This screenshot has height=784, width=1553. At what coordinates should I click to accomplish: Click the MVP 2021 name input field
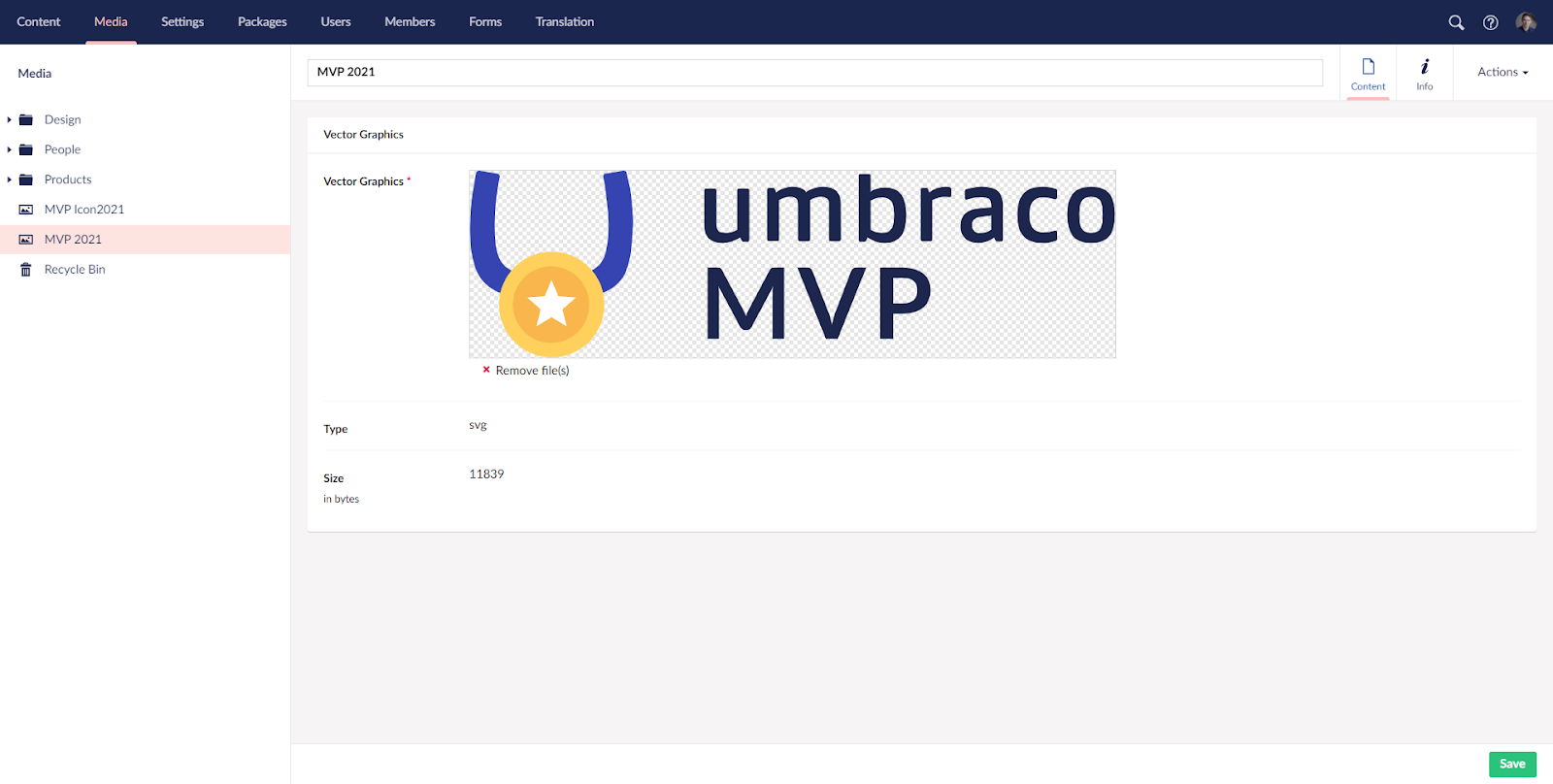[x=815, y=73]
